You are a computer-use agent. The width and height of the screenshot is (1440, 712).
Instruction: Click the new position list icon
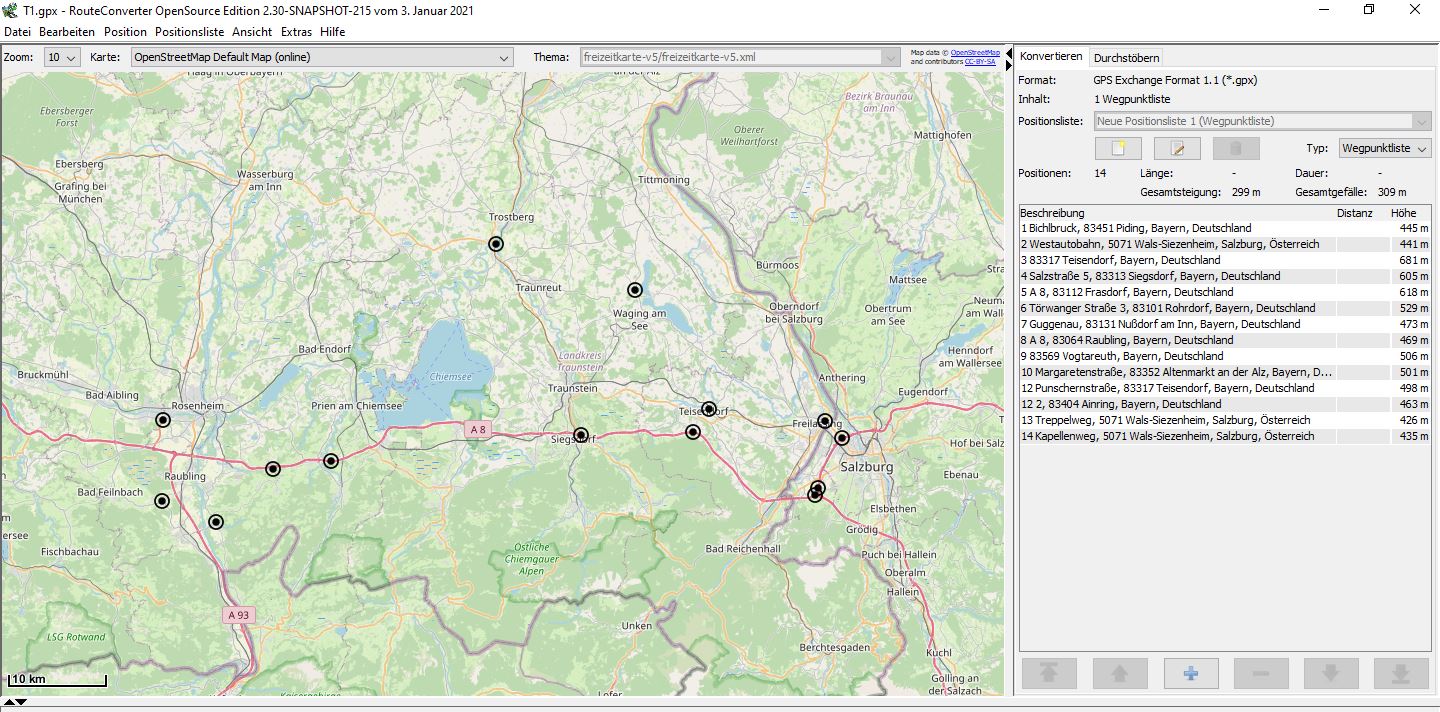point(1118,148)
